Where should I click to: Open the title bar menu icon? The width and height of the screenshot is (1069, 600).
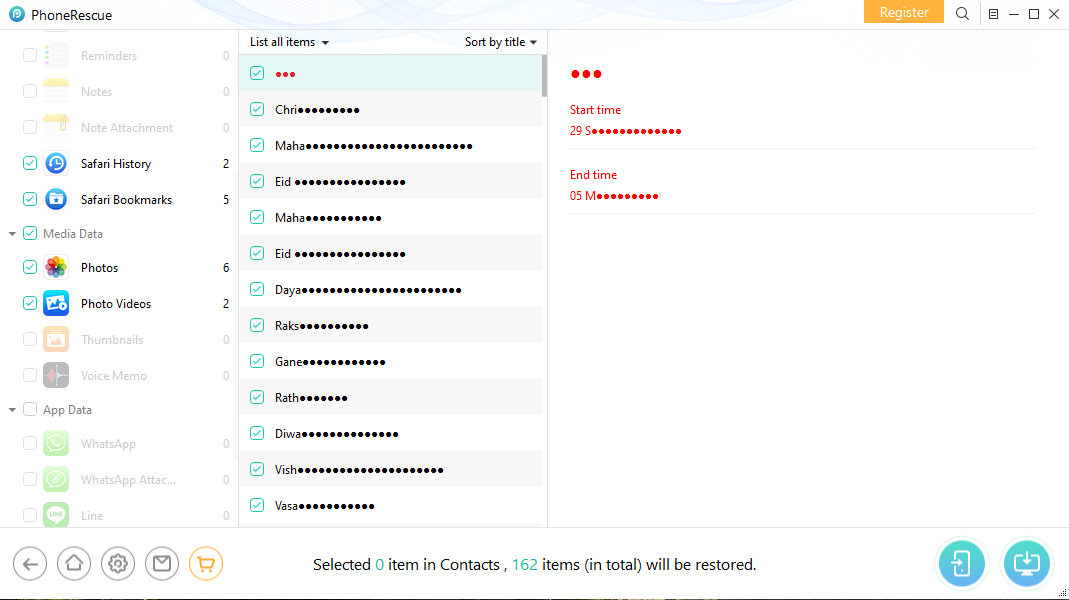click(993, 14)
